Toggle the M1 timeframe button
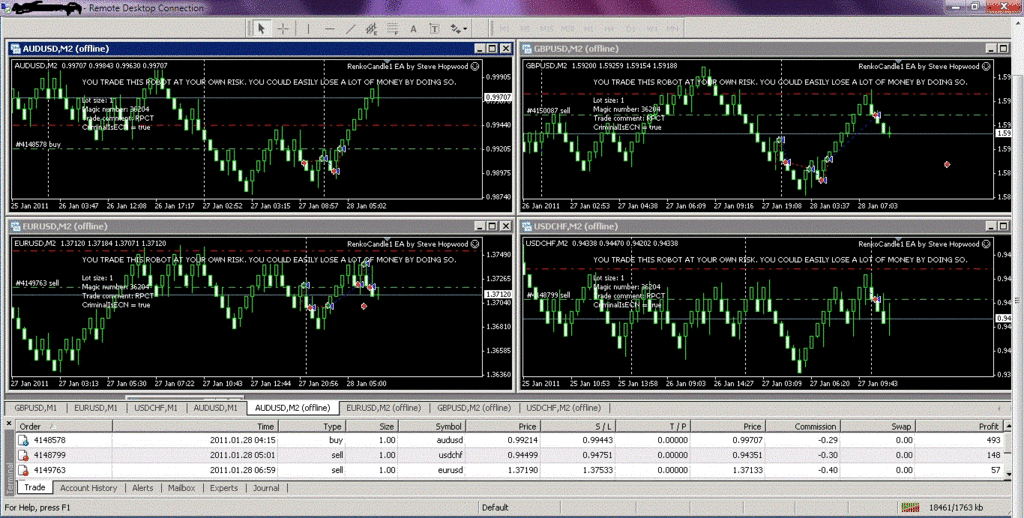The width and height of the screenshot is (1024, 518). [505, 29]
